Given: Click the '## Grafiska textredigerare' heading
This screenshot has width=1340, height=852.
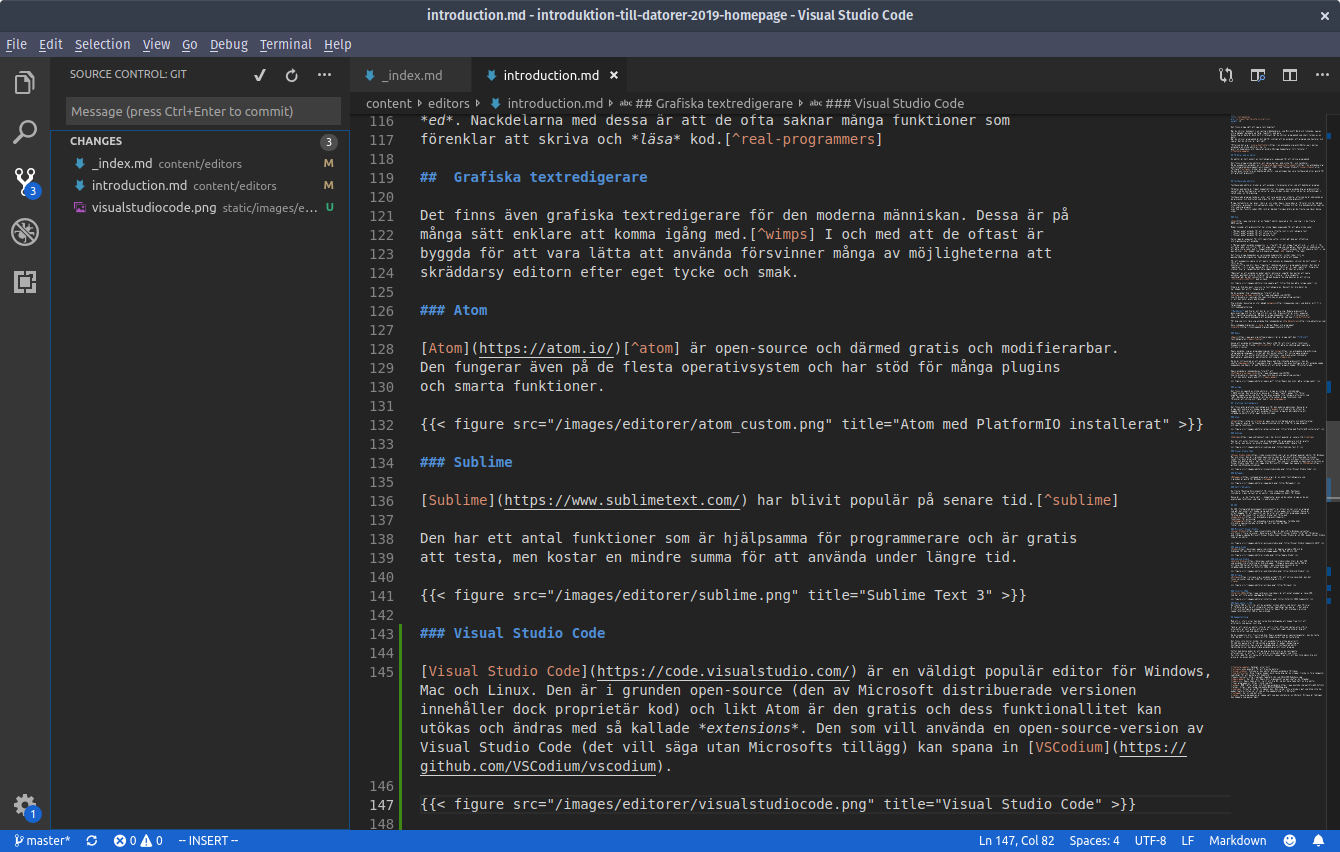Looking at the screenshot, I should click(534, 177).
